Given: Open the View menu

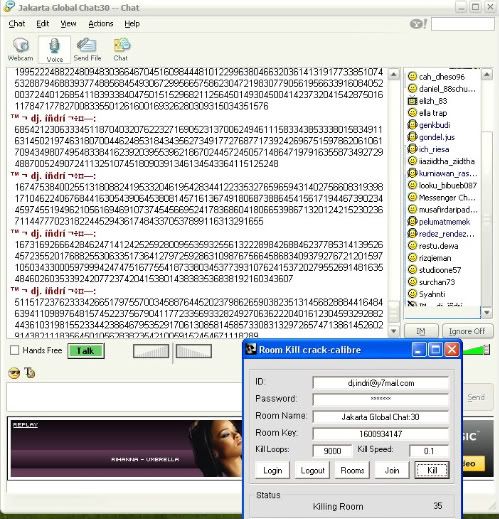Looking at the screenshot, I should pos(68,24).
